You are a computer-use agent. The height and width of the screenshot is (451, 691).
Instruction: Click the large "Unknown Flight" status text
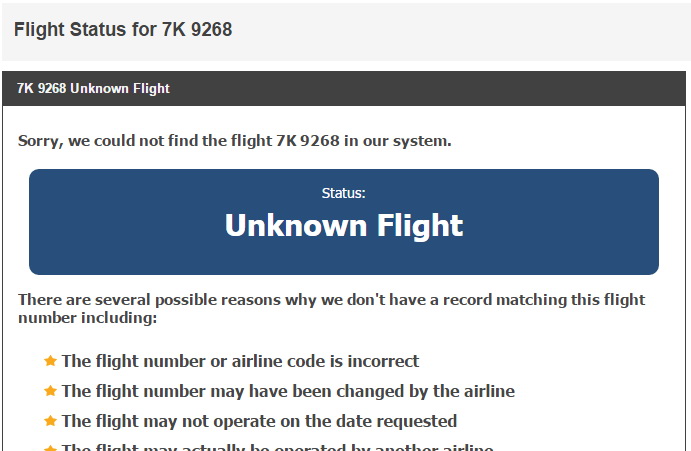[x=343, y=225]
